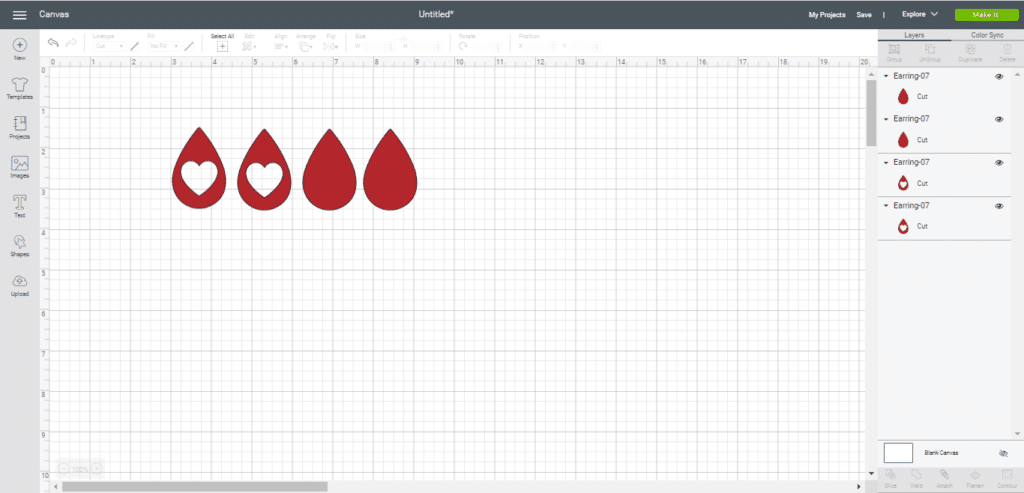
Task: Select the Layers tab
Action: [x=914, y=35]
